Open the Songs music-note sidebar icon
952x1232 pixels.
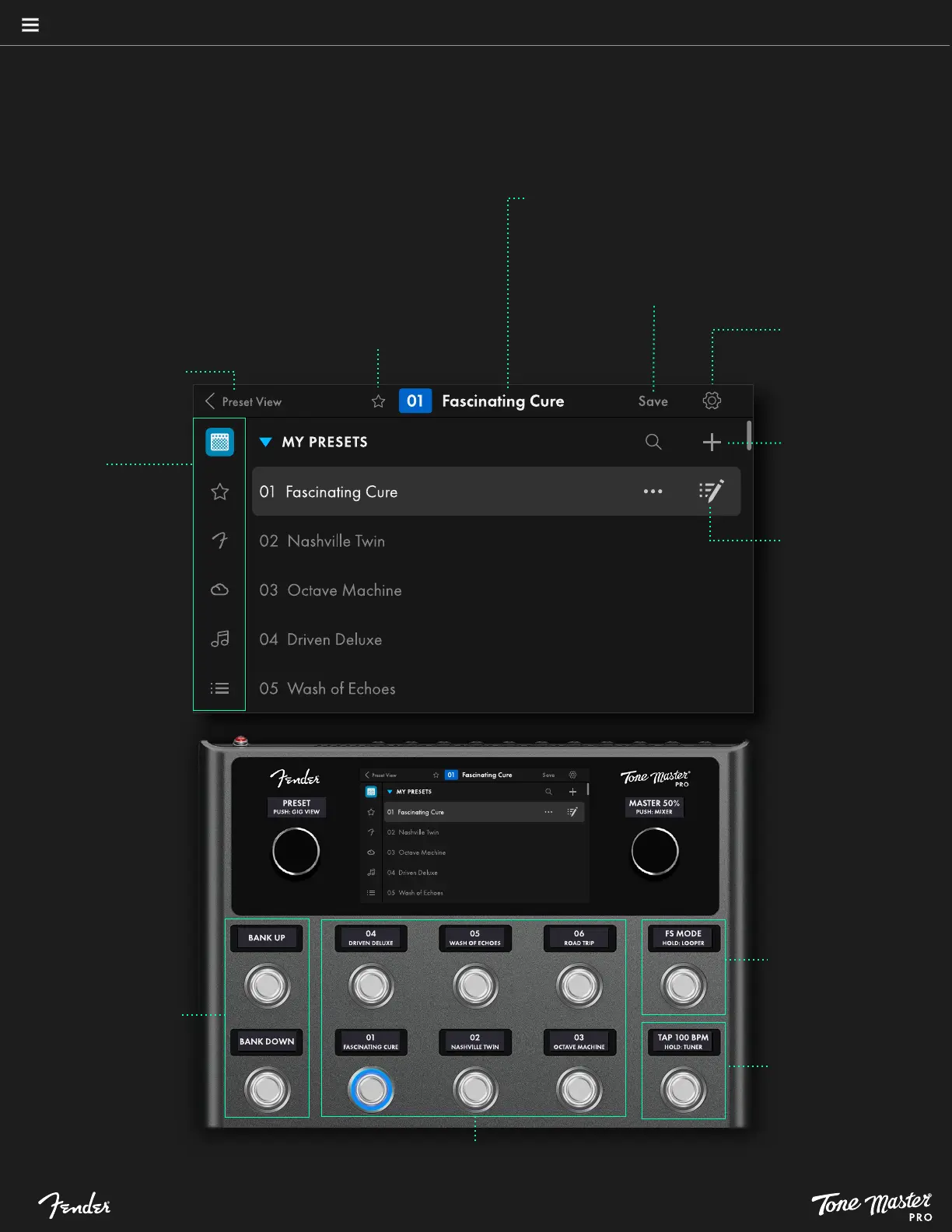[220, 639]
